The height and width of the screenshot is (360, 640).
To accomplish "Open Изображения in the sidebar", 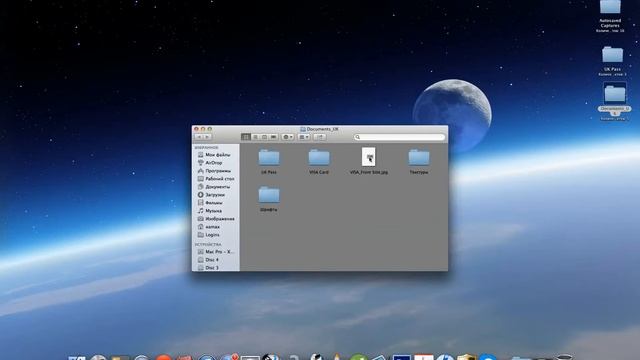I will click(216, 219).
